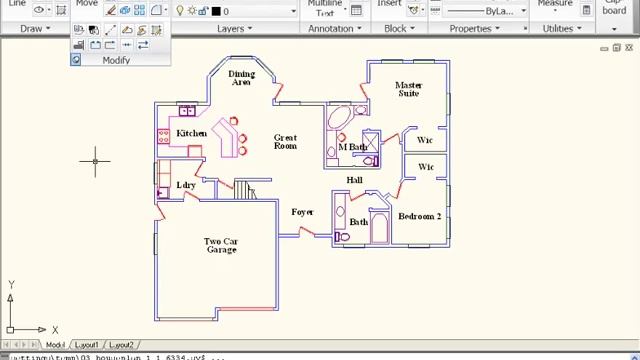Click the Change Space icon

tap(94, 30)
